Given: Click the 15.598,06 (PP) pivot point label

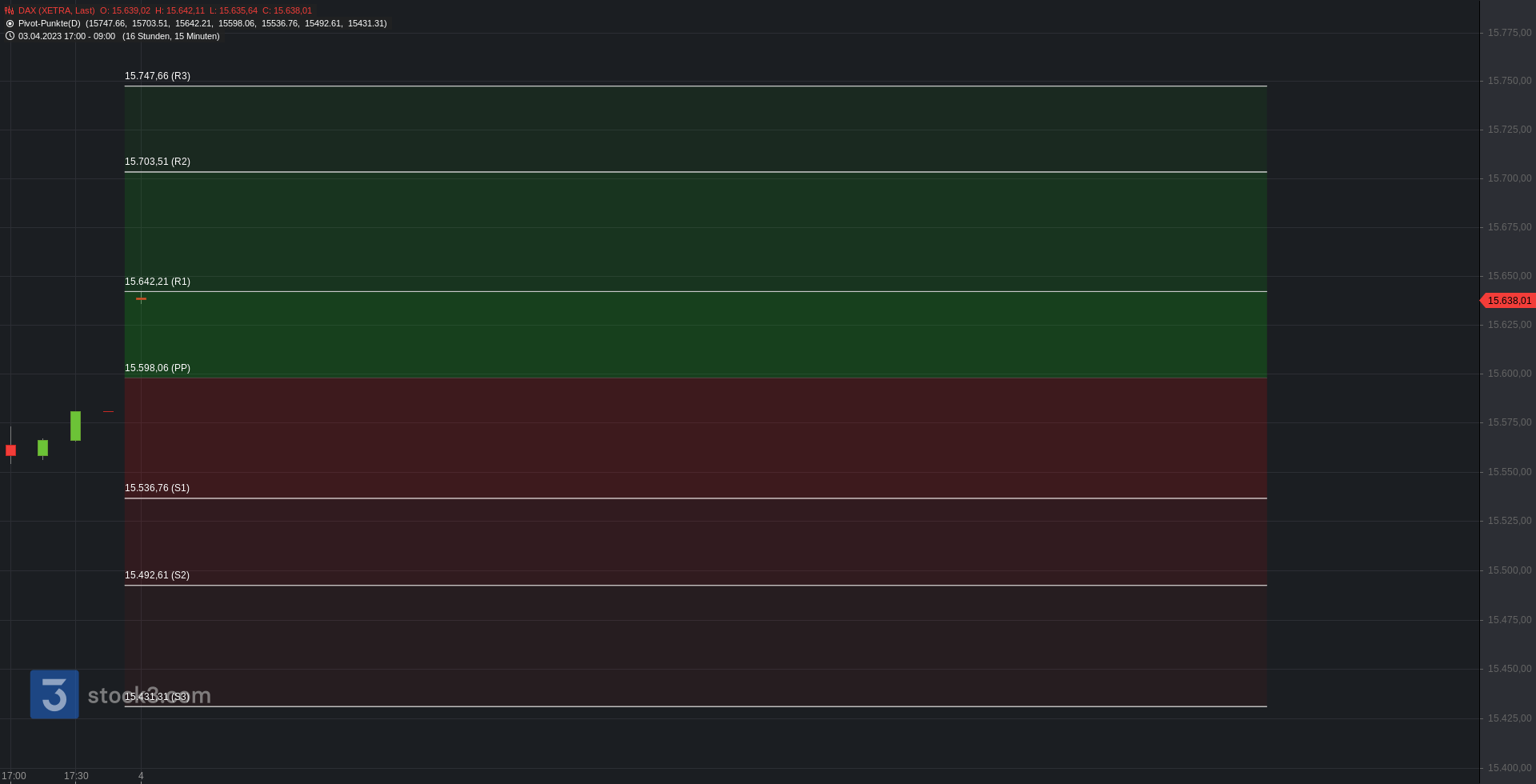Looking at the screenshot, I should pyautogui.click(x=158, y=368).
